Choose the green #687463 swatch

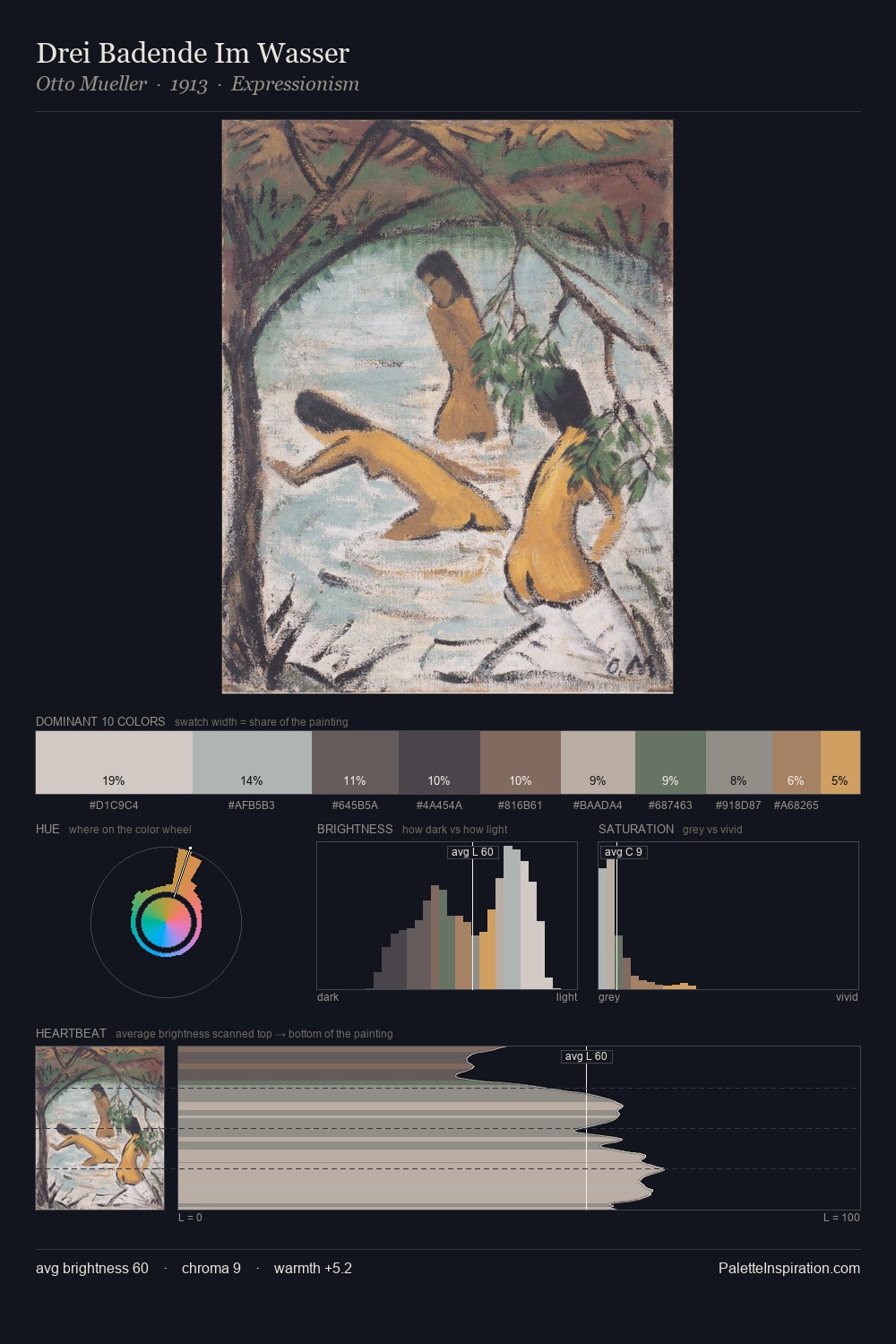(x=670, y=762)
